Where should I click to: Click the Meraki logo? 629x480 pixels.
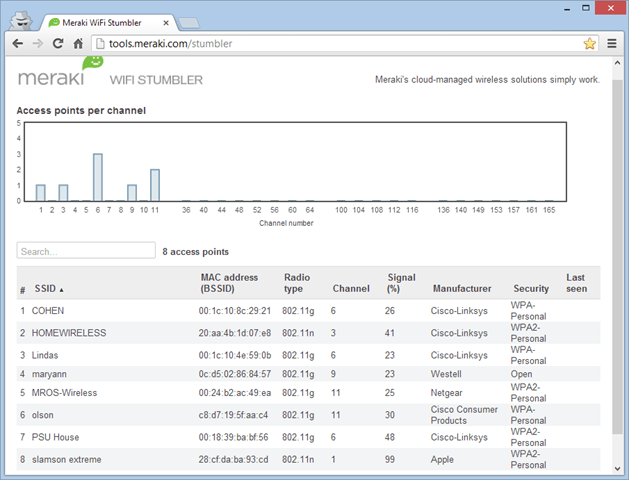60,71
